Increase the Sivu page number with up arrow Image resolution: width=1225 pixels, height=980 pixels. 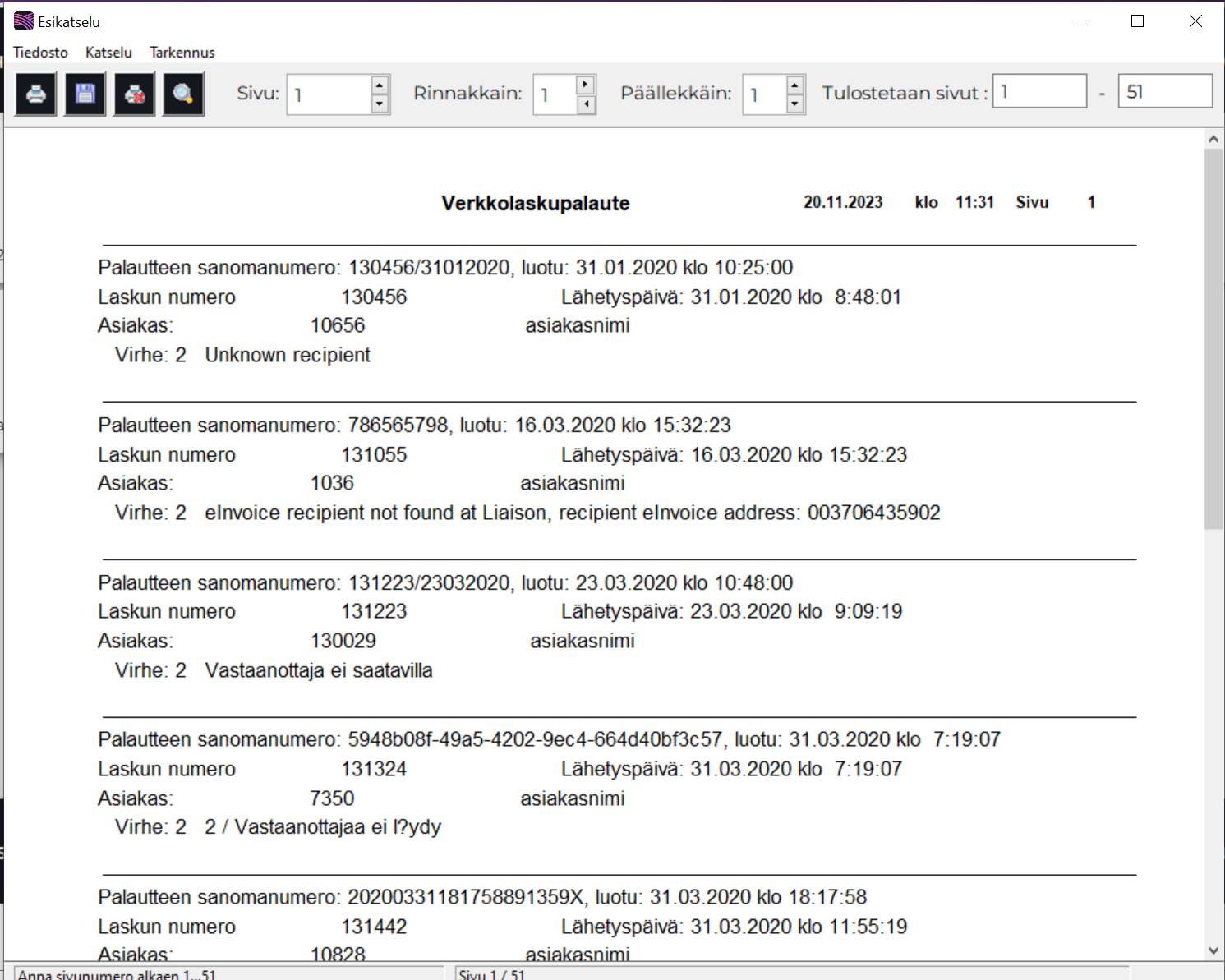[x=380, y=85]
